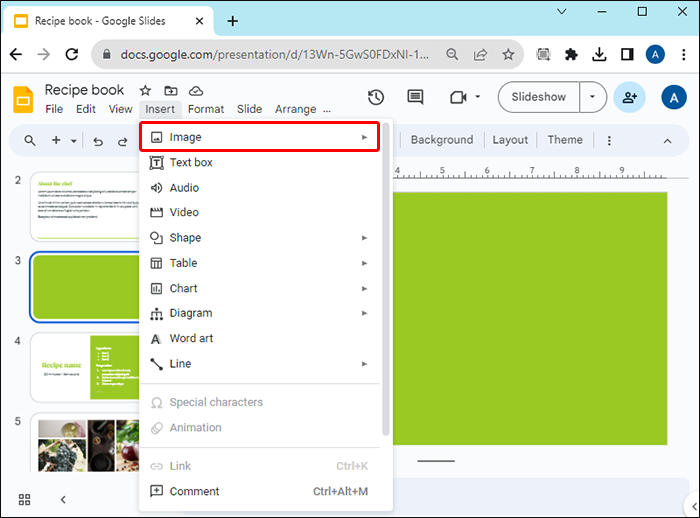Select slide 4 thumbnail Recipe name
The width and height of the screenshot is (700, 518).
(85, 367)
